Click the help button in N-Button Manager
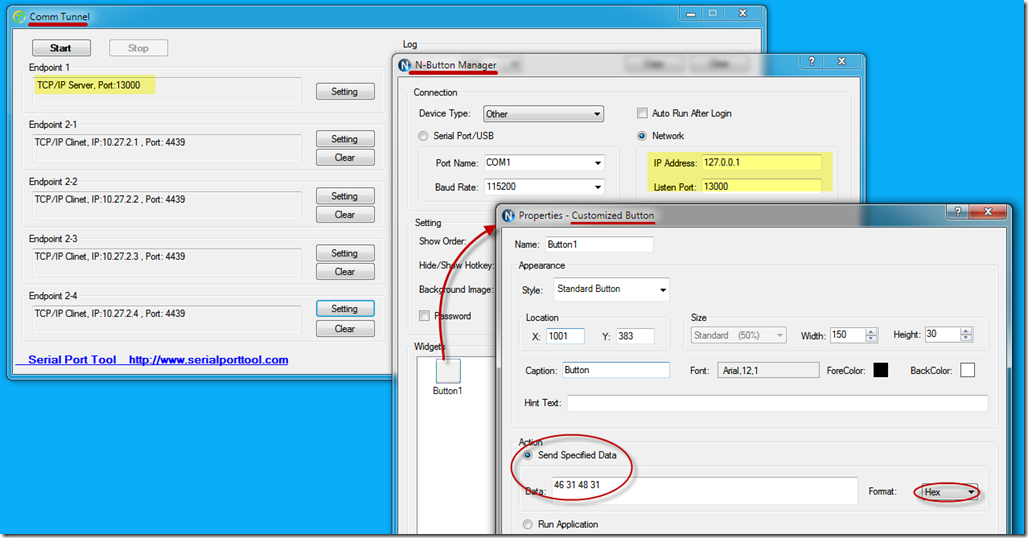This screenshot has height=538, width=1028. [811, 61]
